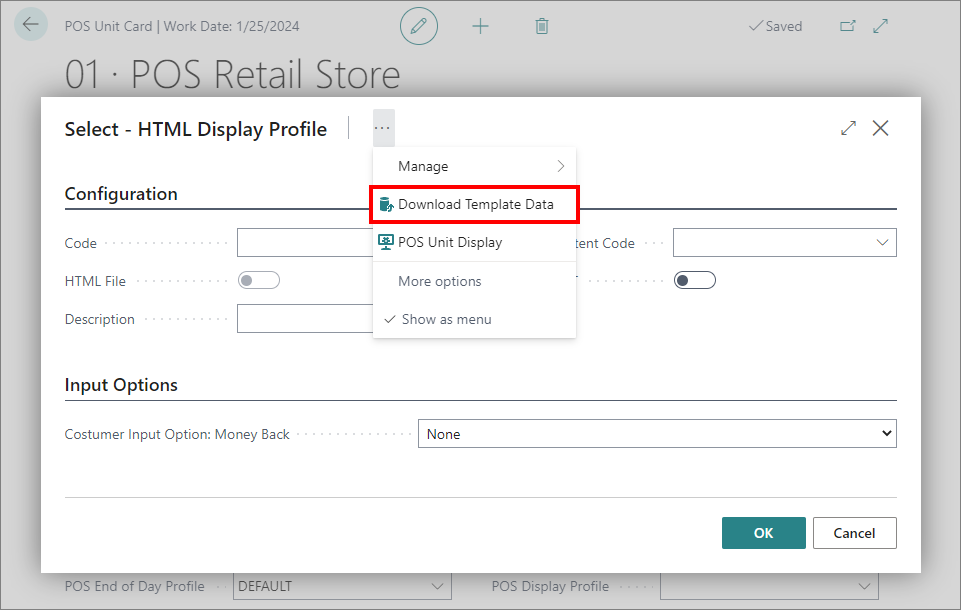
Task: Click the three-dot more actions button
Action: tap(382, 128)
